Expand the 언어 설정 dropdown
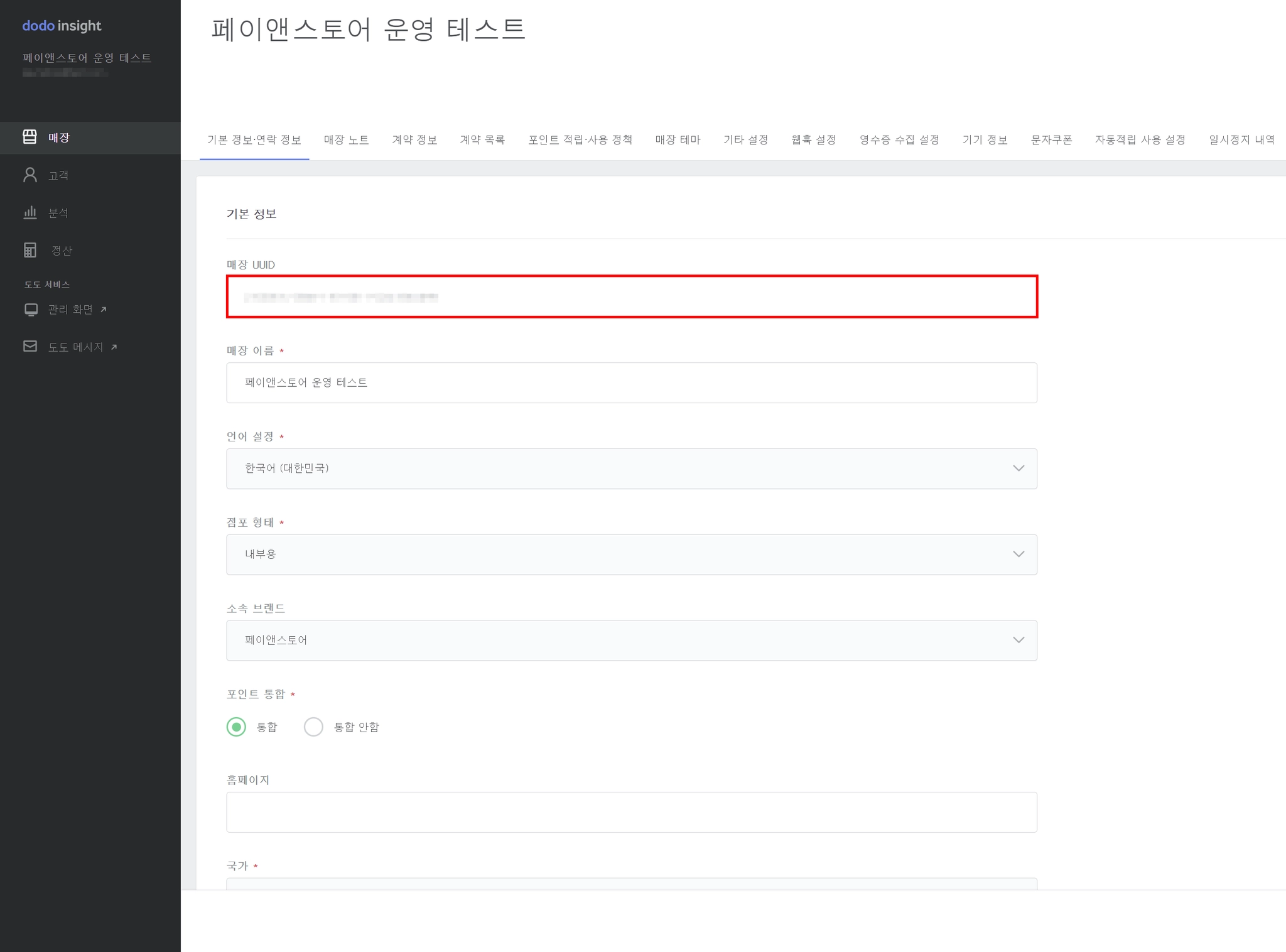The width and height of the screenshot is (1286, 952). click(x=631, y=468)
